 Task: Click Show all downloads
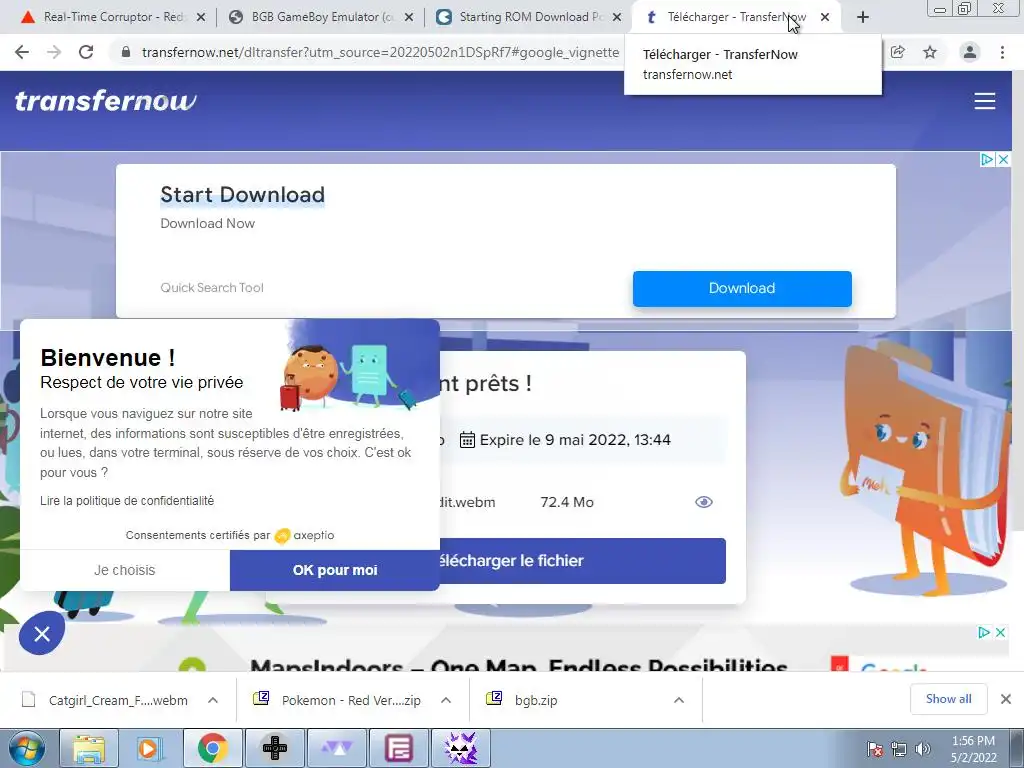point(948,699)
